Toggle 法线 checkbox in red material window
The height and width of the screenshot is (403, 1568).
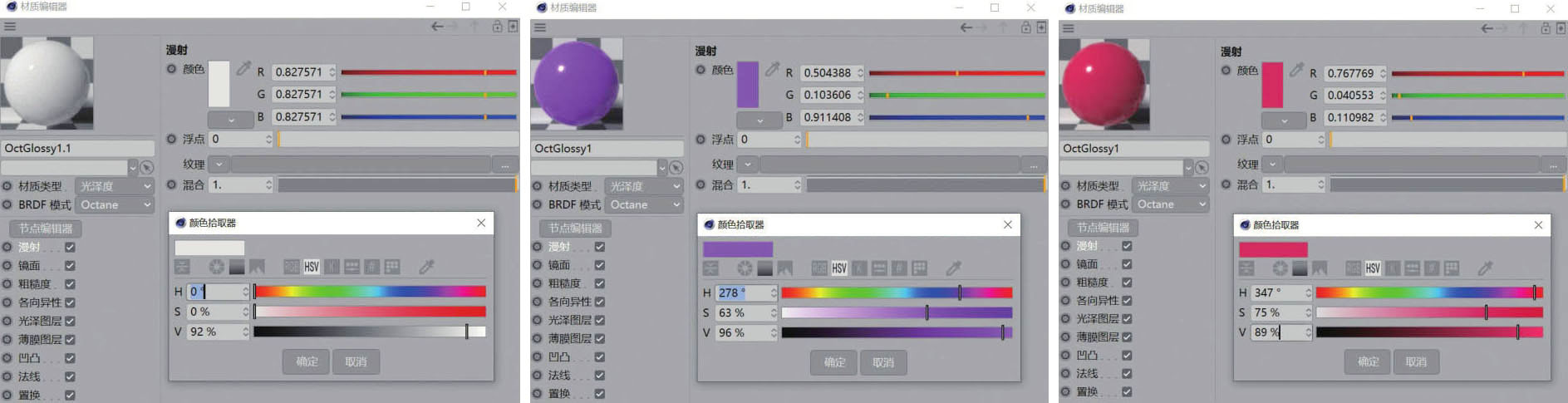(x=1127, y=373)
